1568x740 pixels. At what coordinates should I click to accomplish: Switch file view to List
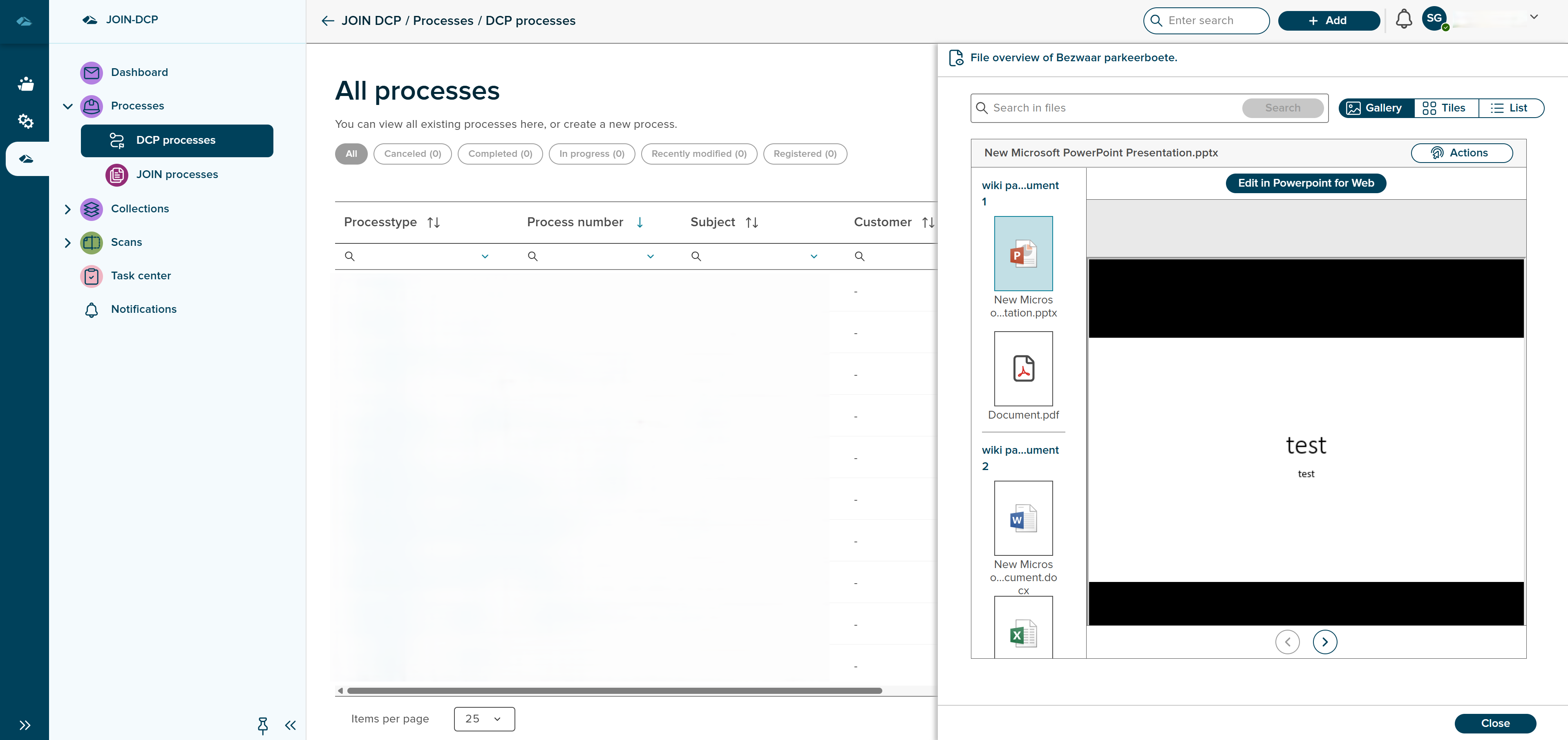(x=1510, y=108)
